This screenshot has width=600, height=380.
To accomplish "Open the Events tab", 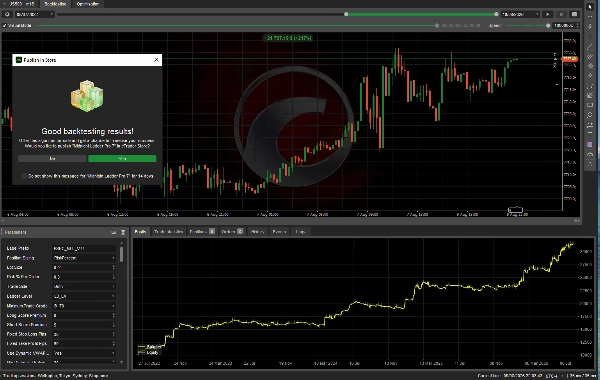I will (x=279, y=232).
